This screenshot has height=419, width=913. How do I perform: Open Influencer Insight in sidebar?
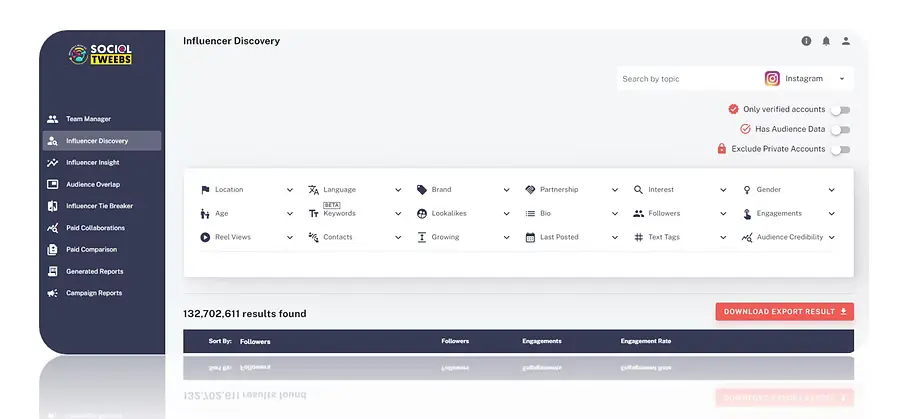[92, 162]
